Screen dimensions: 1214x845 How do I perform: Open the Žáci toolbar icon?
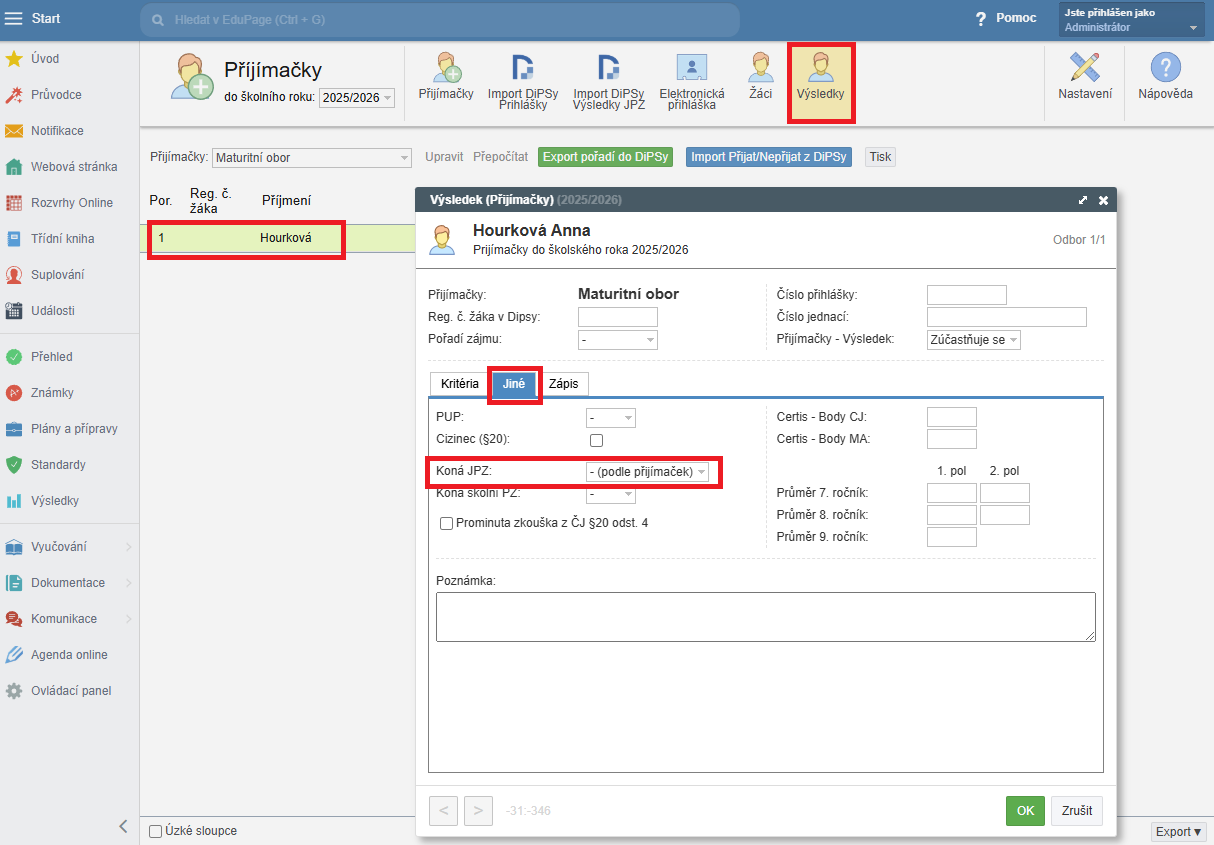click(x=760, y=79)
